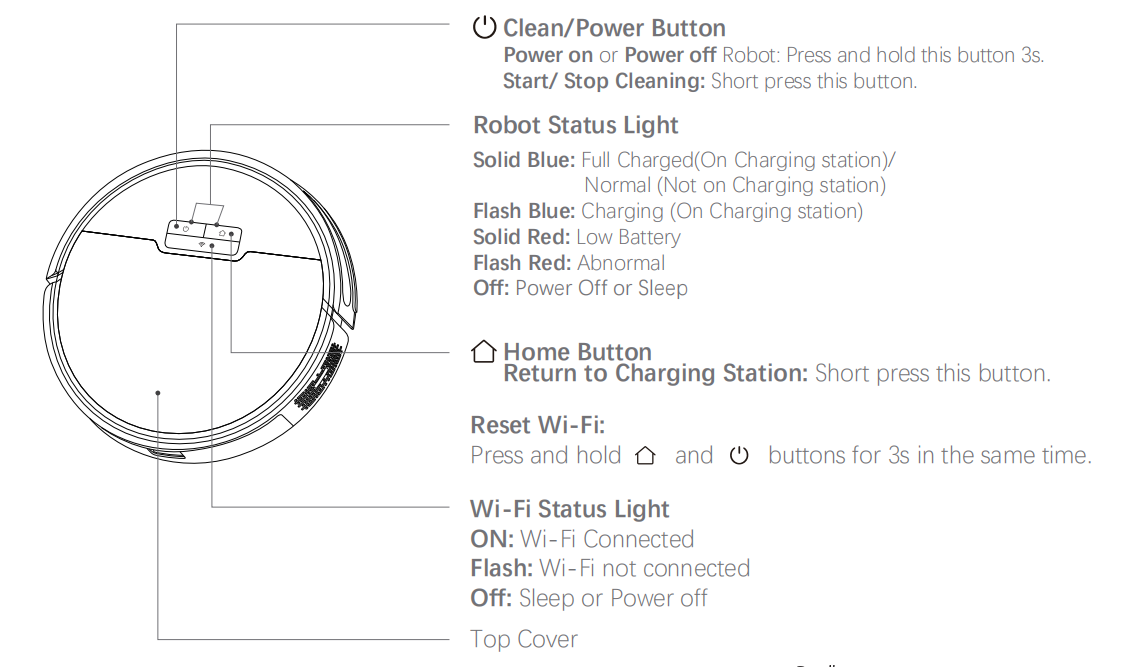Select the Home Button heading text
The width and height of the screenshot is (1127, 667).
577,351
